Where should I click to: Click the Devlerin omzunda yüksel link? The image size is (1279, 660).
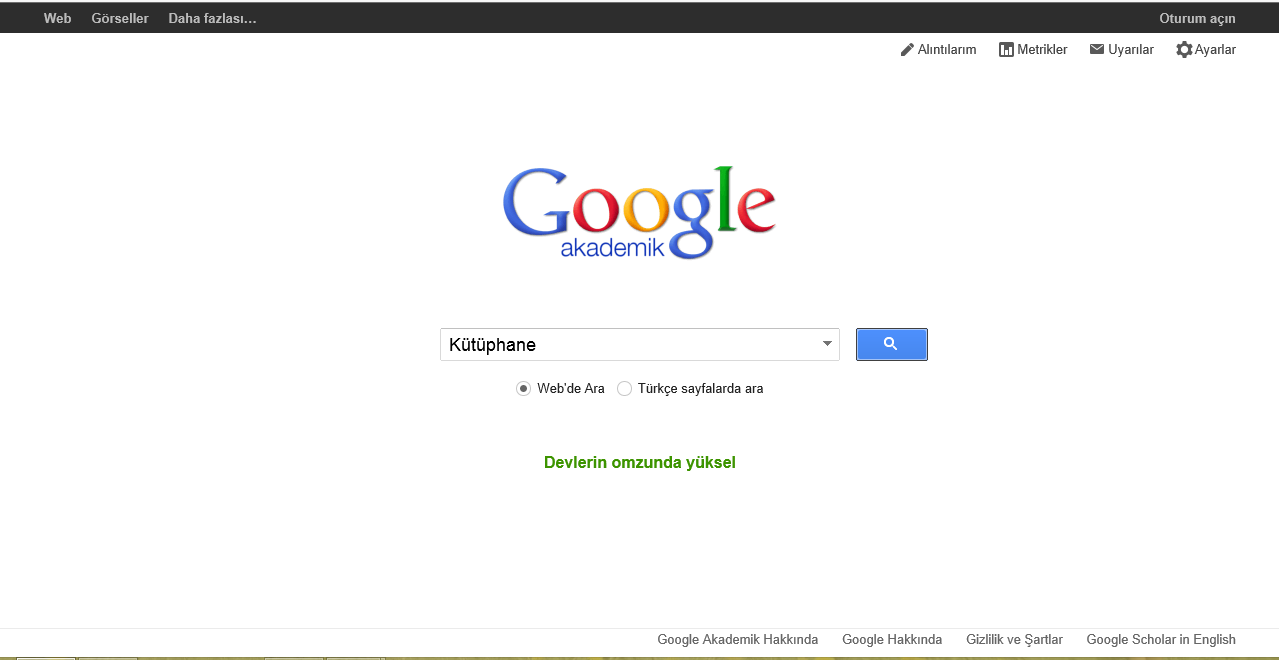[640, 462]
